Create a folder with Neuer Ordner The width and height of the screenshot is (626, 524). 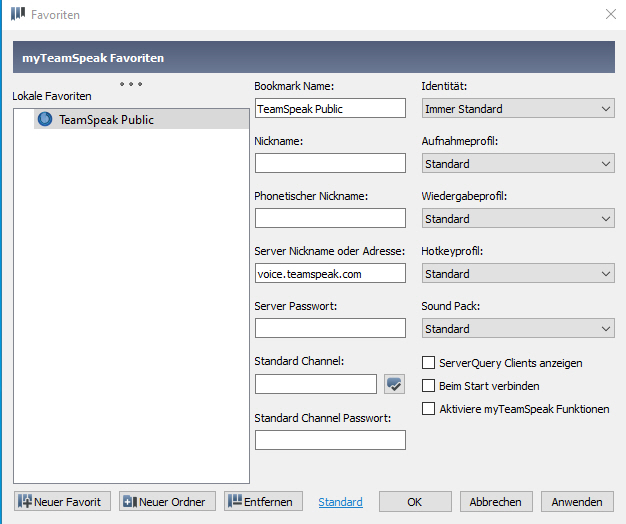coord(167,501)
